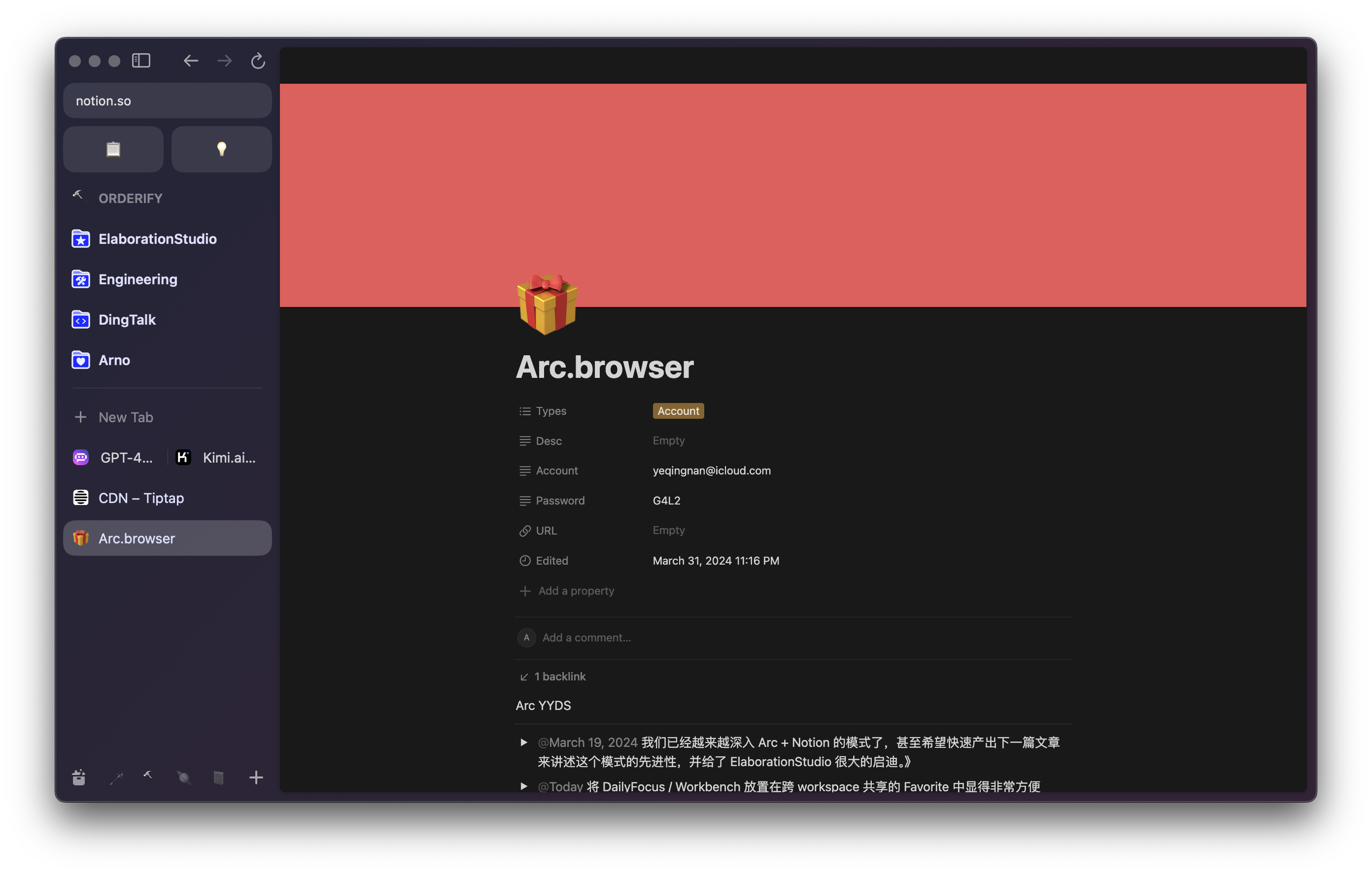Click the back navigation arrow
The width and height of the screenshot is (1372, 875).
(191, 61)
